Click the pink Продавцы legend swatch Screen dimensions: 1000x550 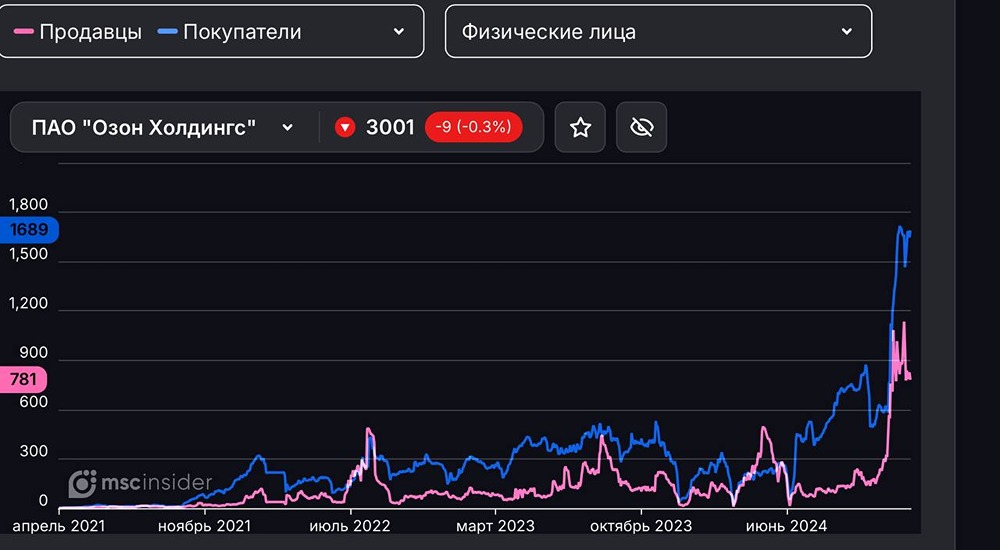(24, 31)
